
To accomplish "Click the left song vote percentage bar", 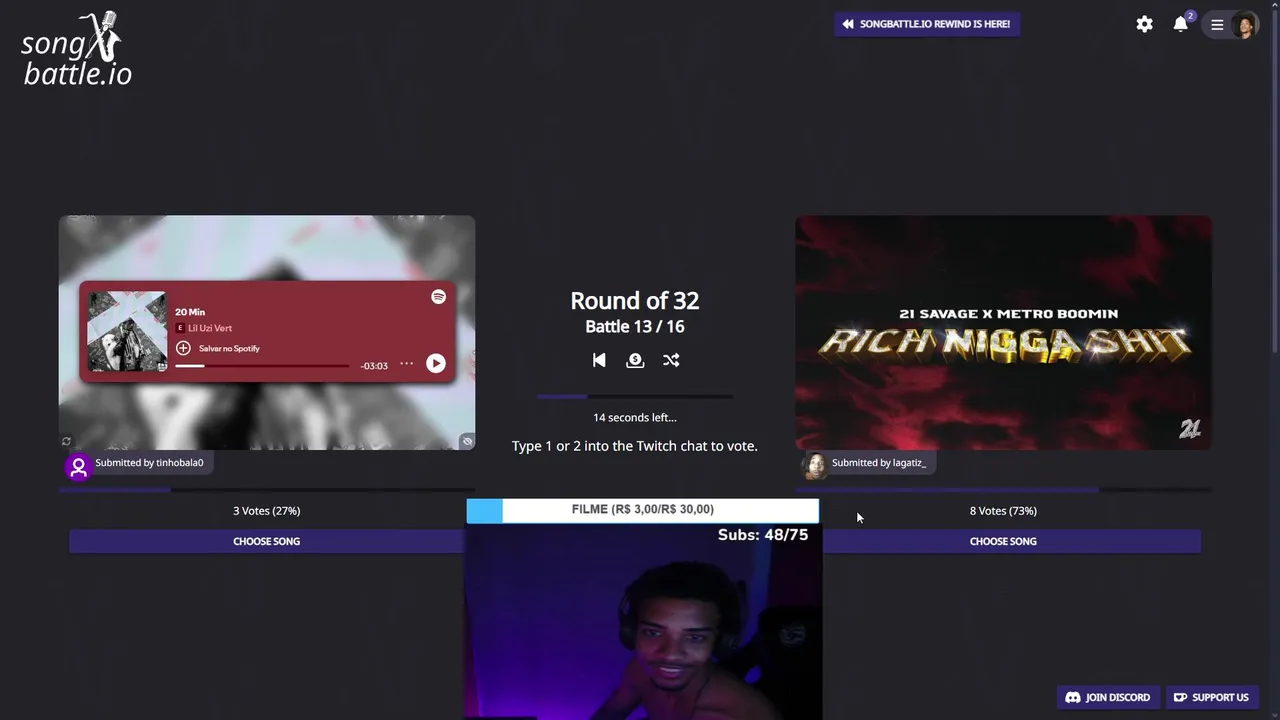I will coord(267,490).
